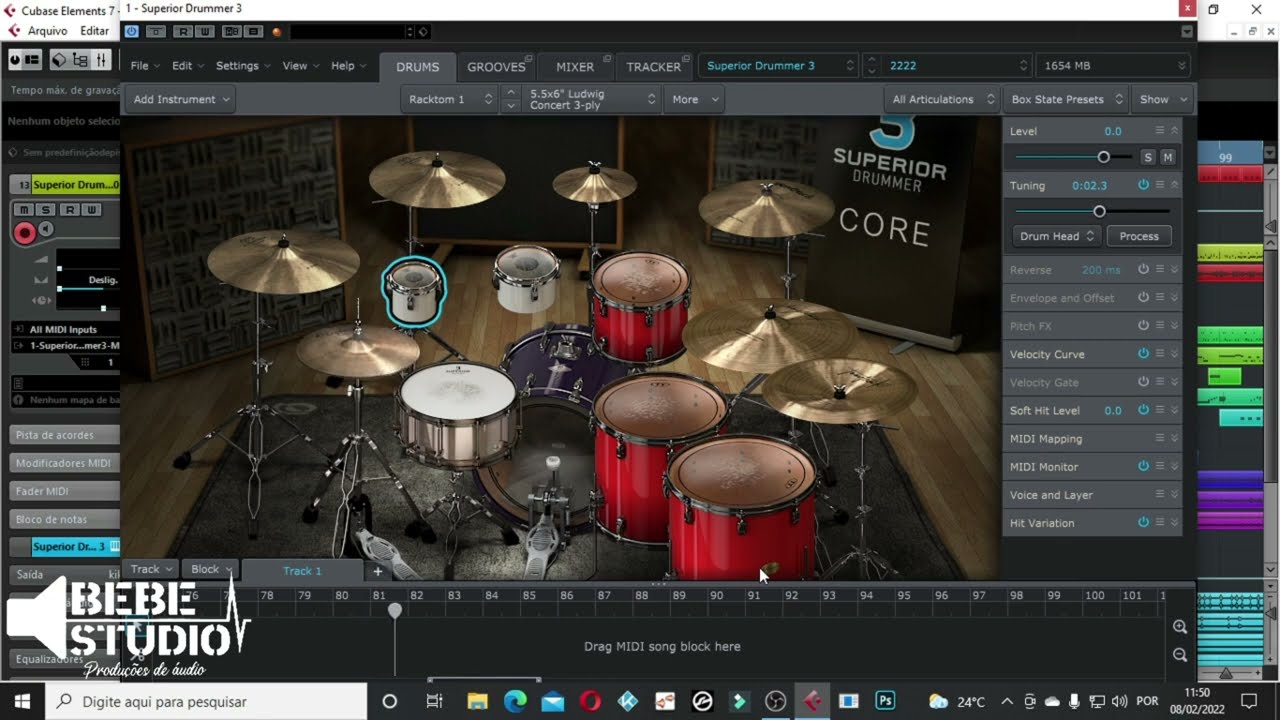The height and width of the screenshot is (720, 1280).
Task: Select the highlighted rack tom on the kit
Action: [414, 291]
